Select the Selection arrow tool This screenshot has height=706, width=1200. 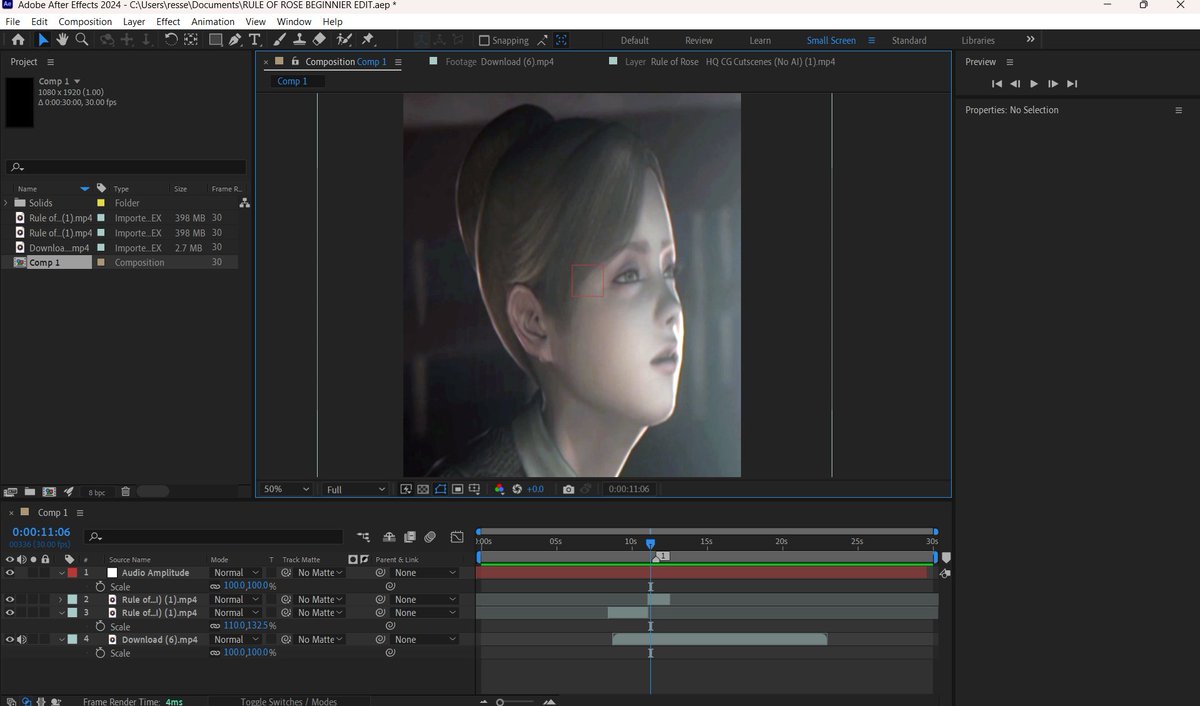[43, 40]
